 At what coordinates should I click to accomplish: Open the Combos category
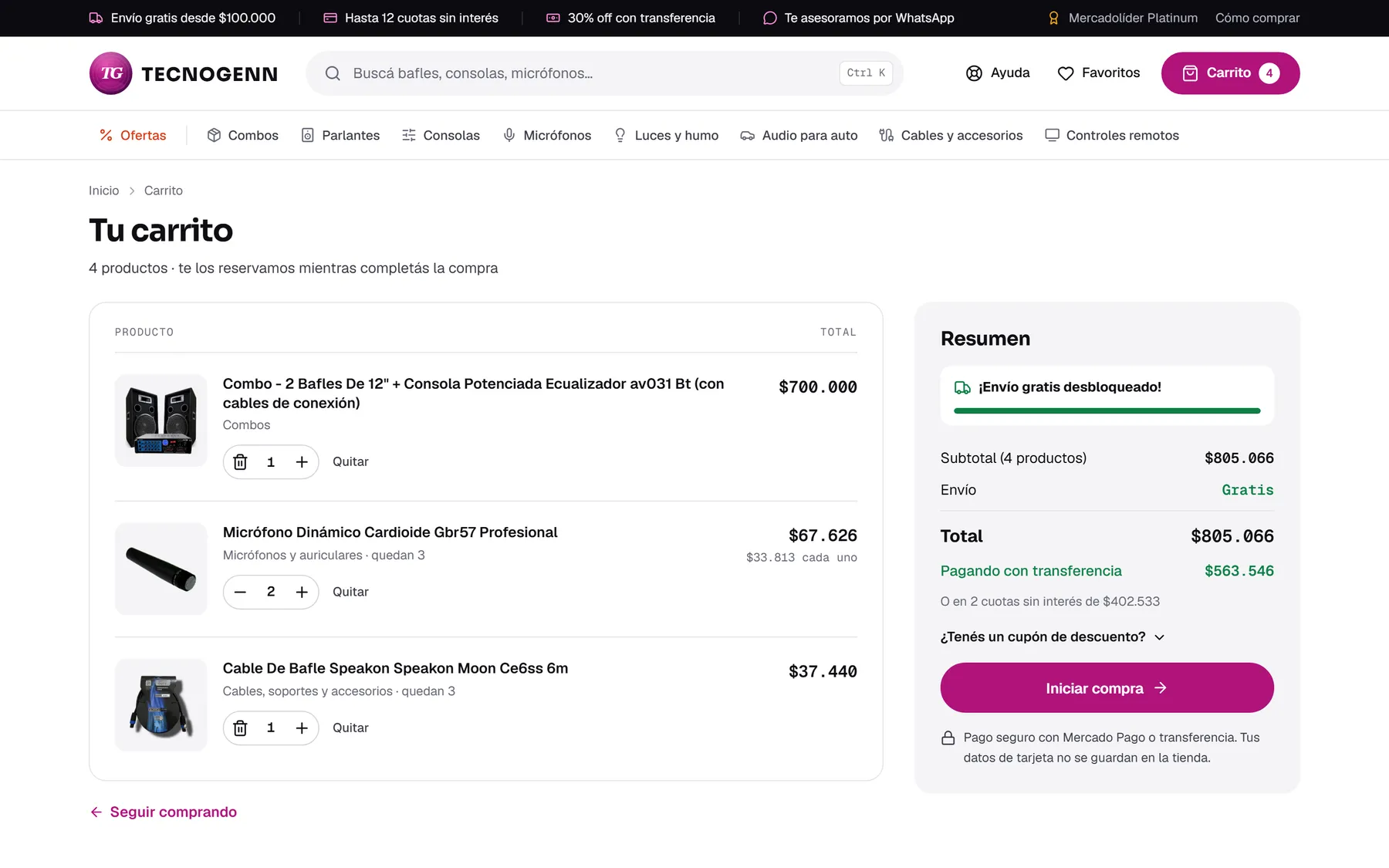pyautogui.click(x=242, y=135)
